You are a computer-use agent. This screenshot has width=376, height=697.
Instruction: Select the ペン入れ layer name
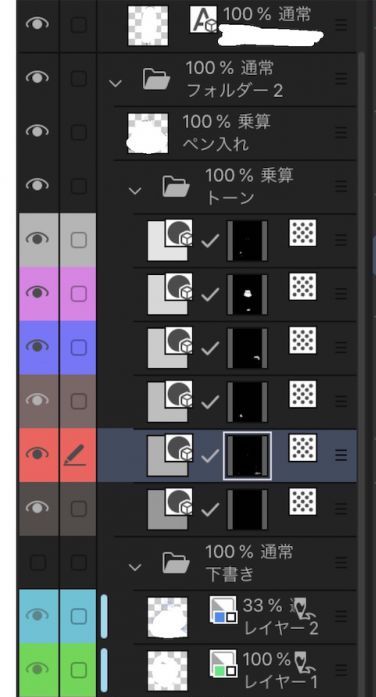(216, 144)
